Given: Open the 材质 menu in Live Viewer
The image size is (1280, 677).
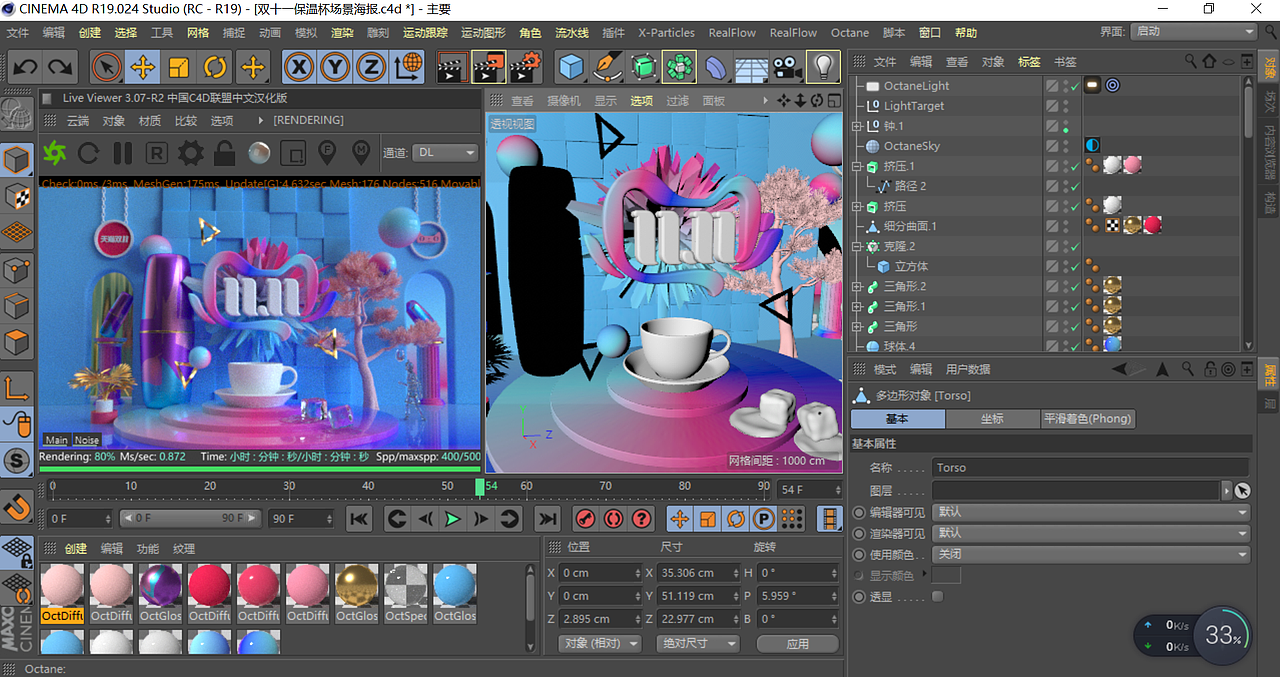Looking at the screenshot, I should point(150,120).
